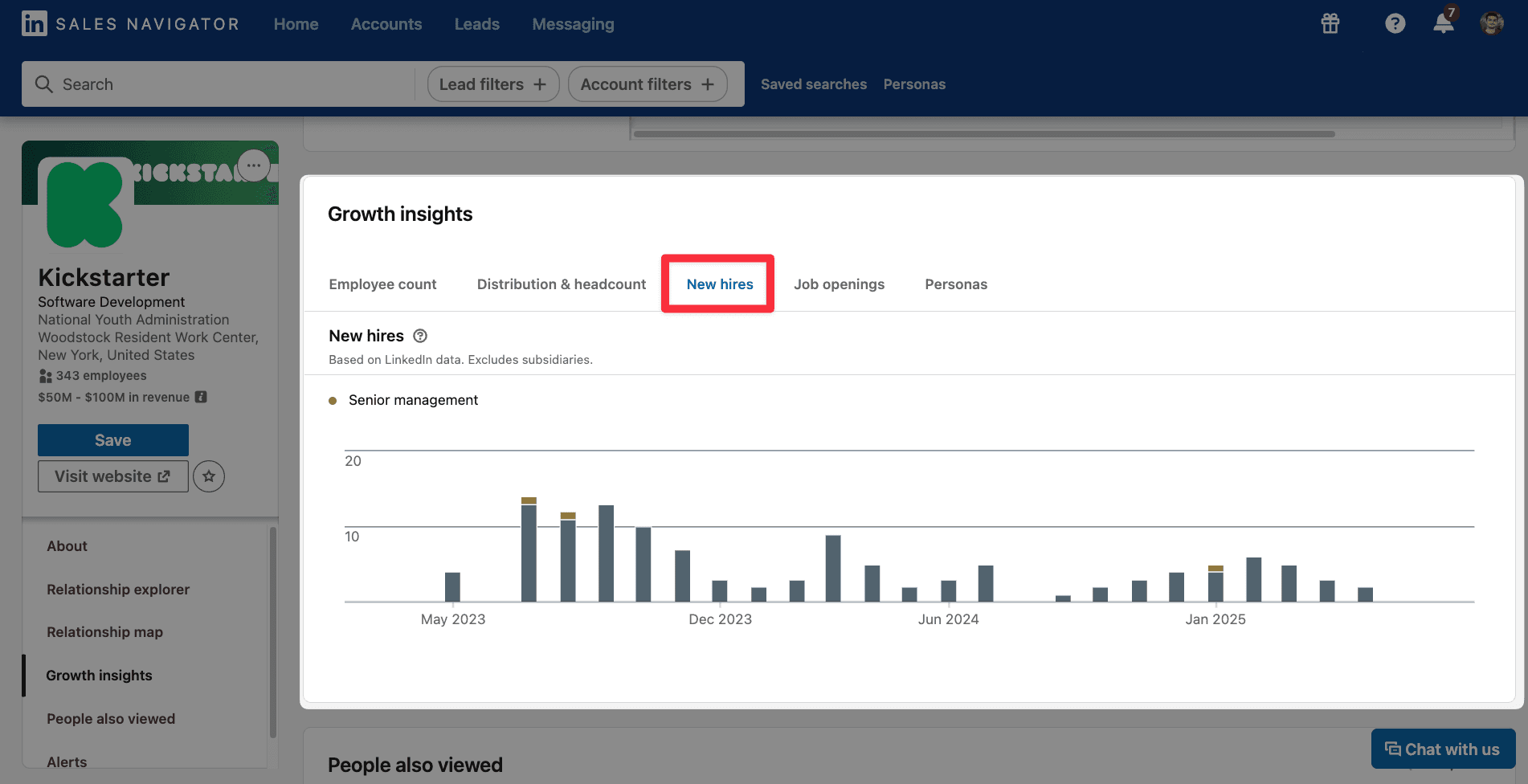Click the Senior management legend dot

click(333, 401)
